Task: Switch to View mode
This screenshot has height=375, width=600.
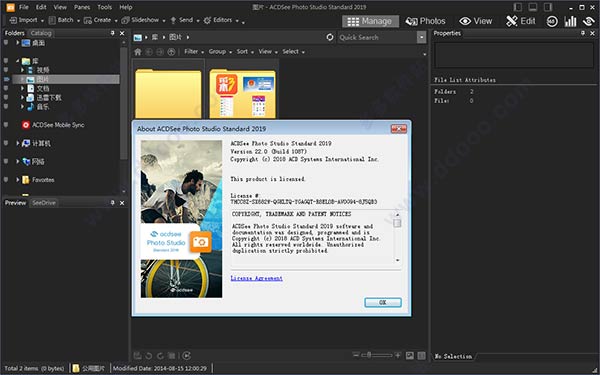Action: (476, 21)
